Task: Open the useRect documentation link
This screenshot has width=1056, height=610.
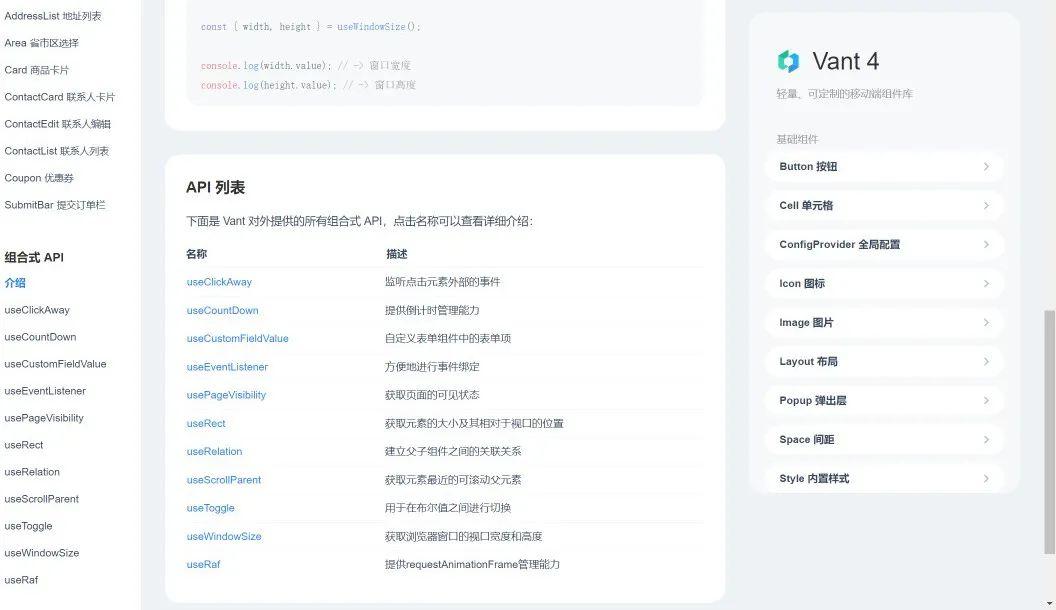Action: pos(205,423)
